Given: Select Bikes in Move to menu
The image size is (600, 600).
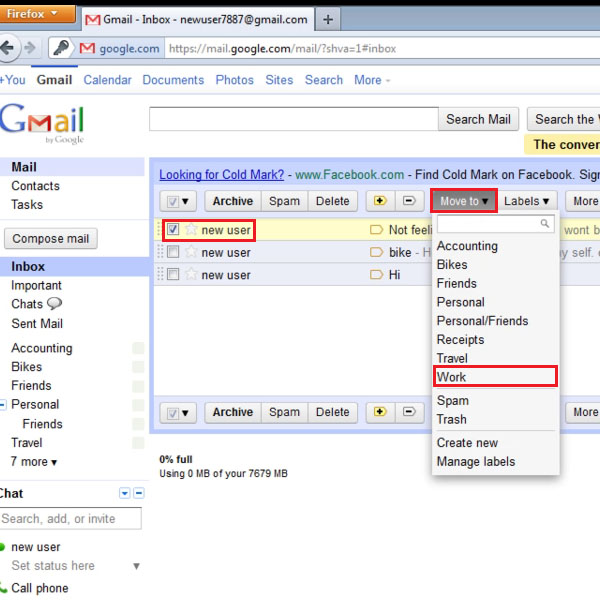Looking at the screenshot, I should 495,264.
